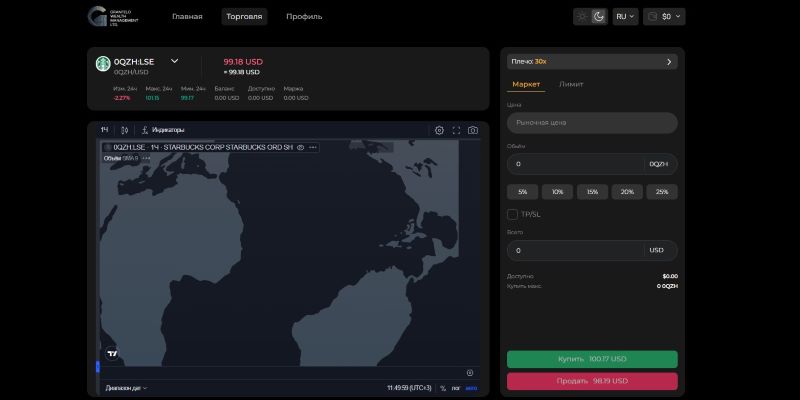Open the $0 wallet balance dropdown
The width and height of the screenshot is (800, 400).
pyautogui.click(x=664, y=16)
